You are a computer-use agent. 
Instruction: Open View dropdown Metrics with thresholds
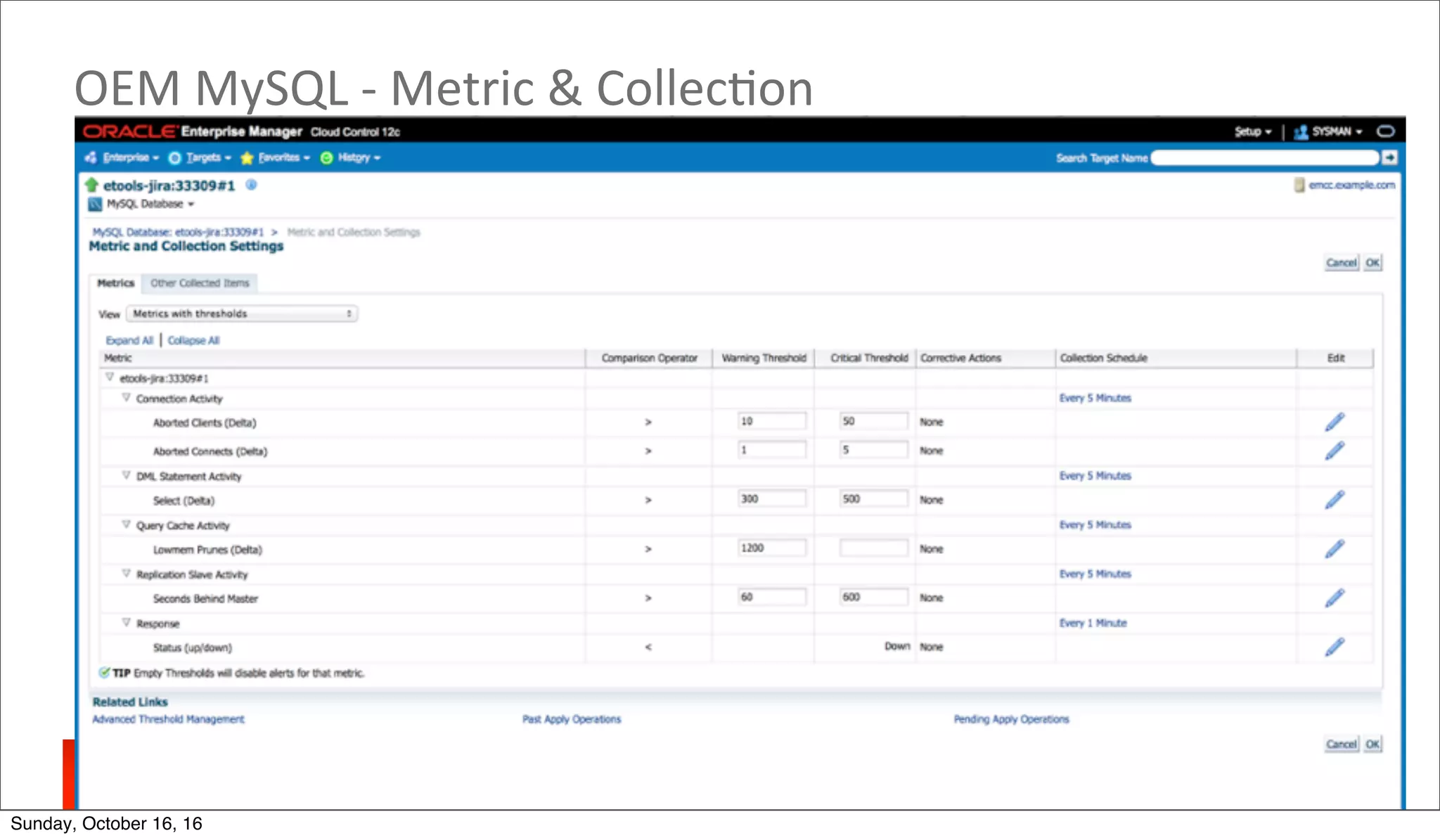pyautogui.click(x=242, y=314)
